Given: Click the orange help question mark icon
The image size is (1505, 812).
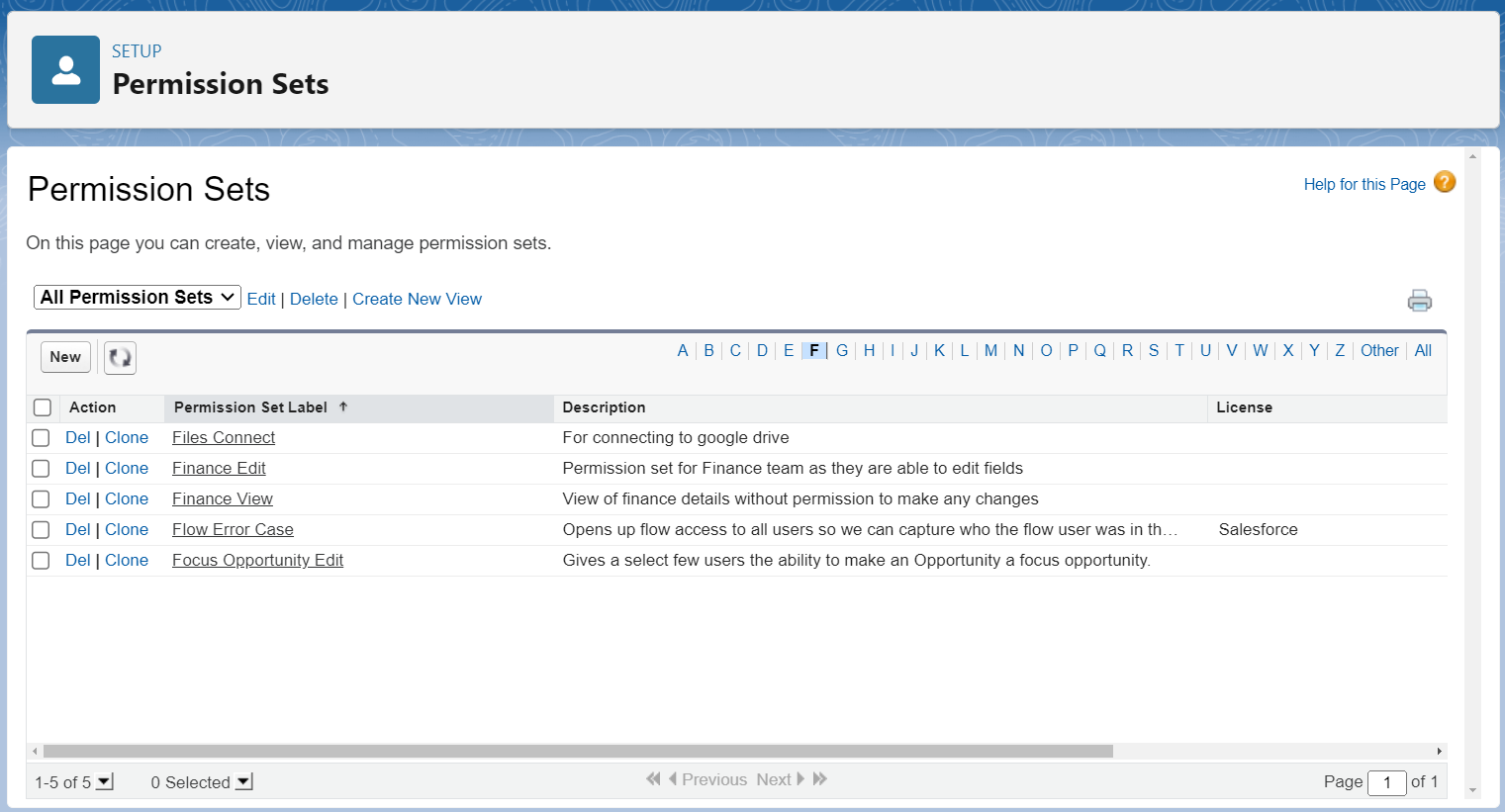Looking at the screenshot, I should 1444,182.
